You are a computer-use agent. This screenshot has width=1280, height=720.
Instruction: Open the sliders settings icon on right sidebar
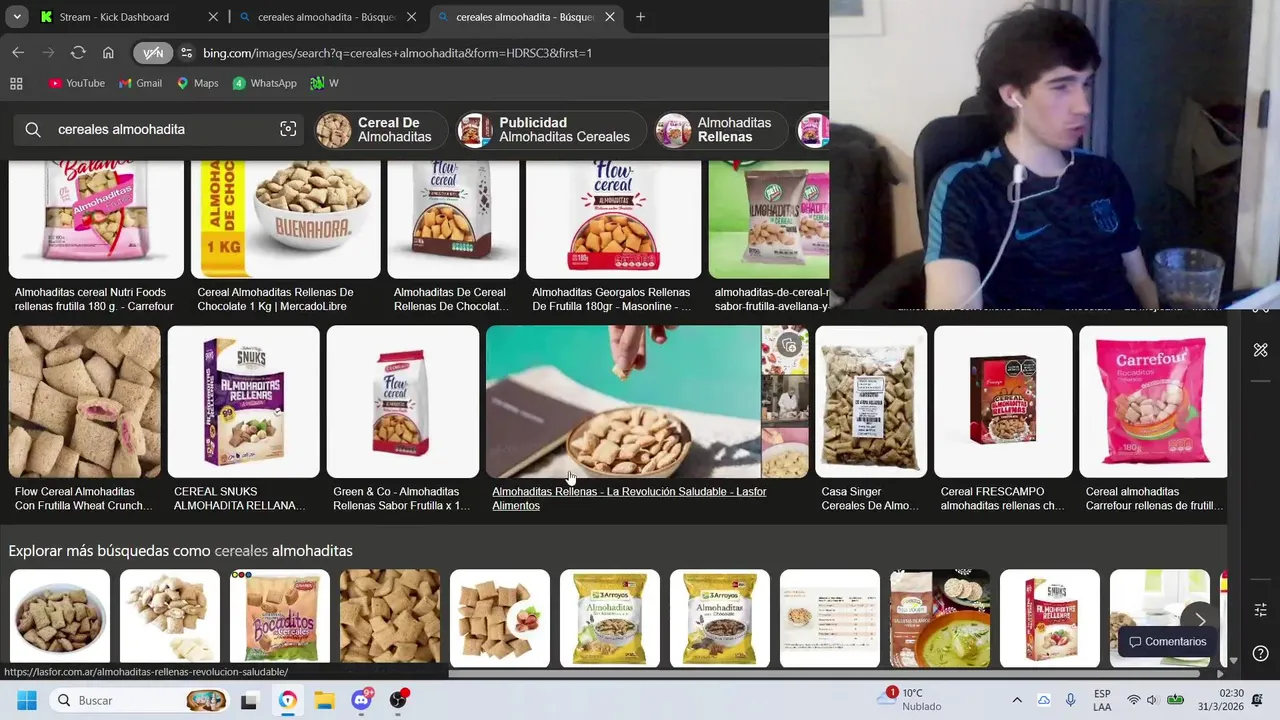tap(1260, 610)
